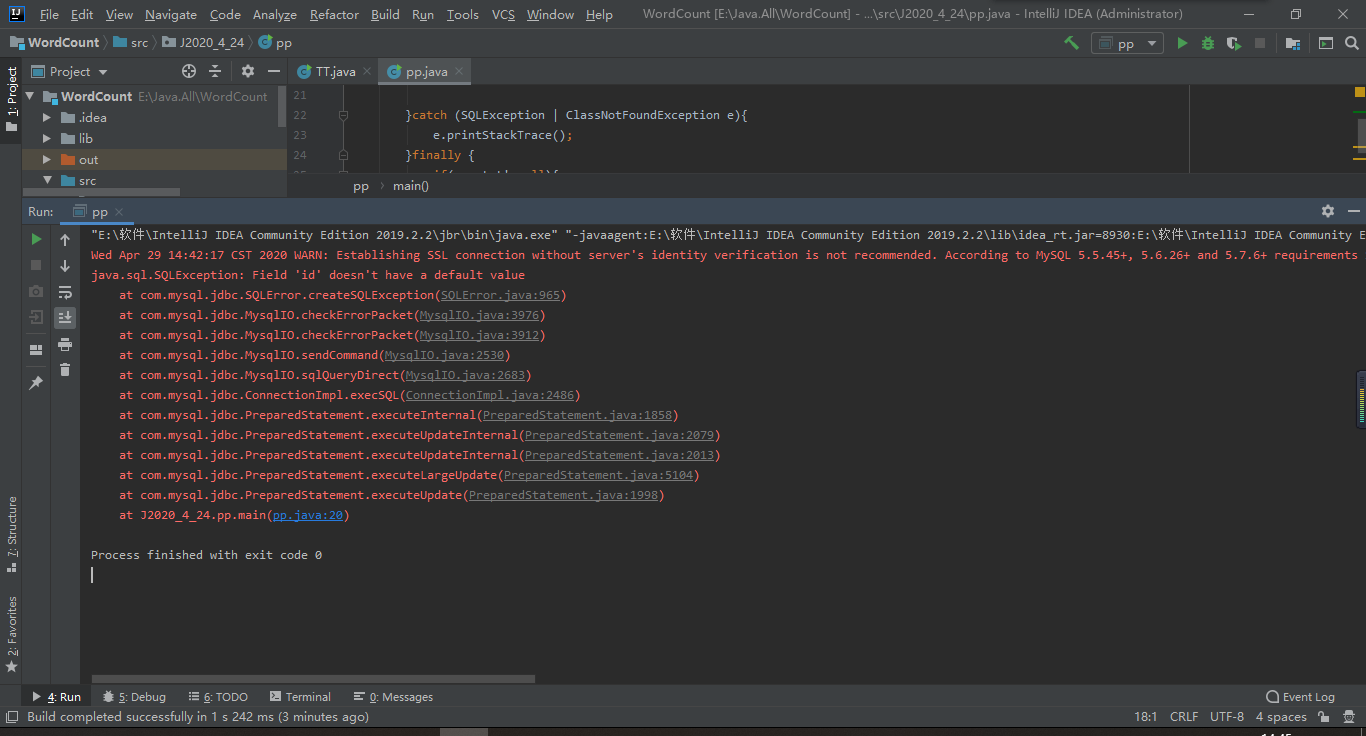Viewport: 1366px width, 736px height.
Task: Open the File menu
Action: pyautogui.click(x=49, y=14)
